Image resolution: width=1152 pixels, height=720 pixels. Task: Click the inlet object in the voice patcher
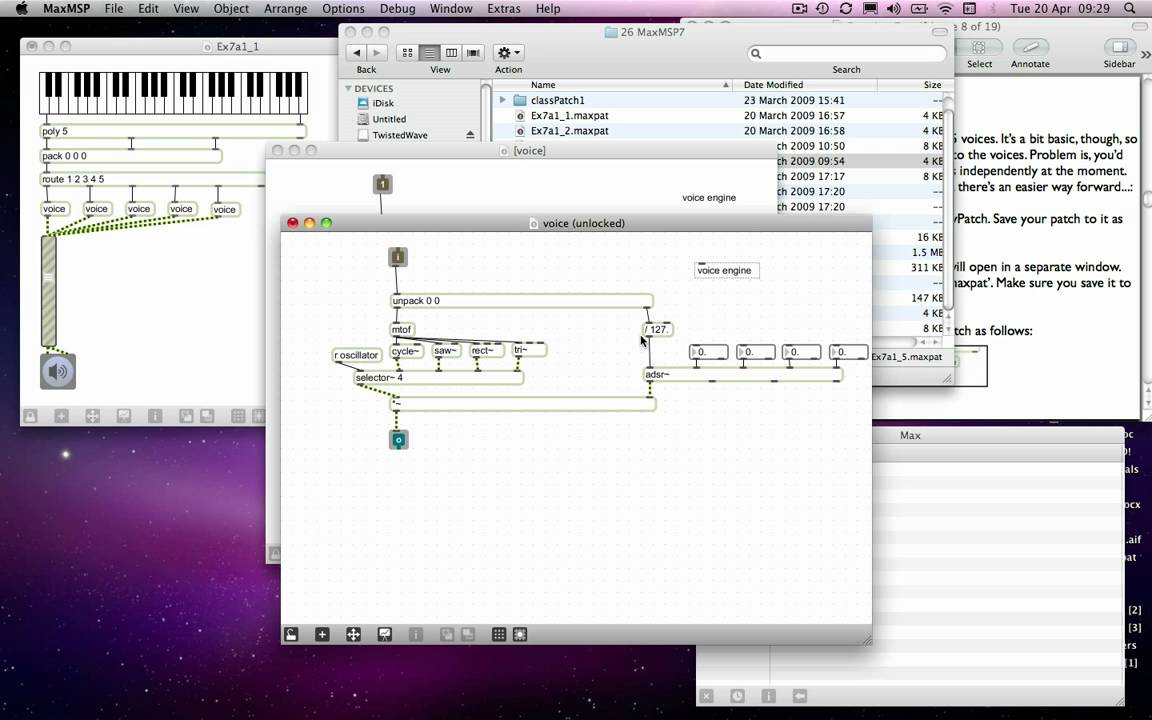tap(397, 256)
